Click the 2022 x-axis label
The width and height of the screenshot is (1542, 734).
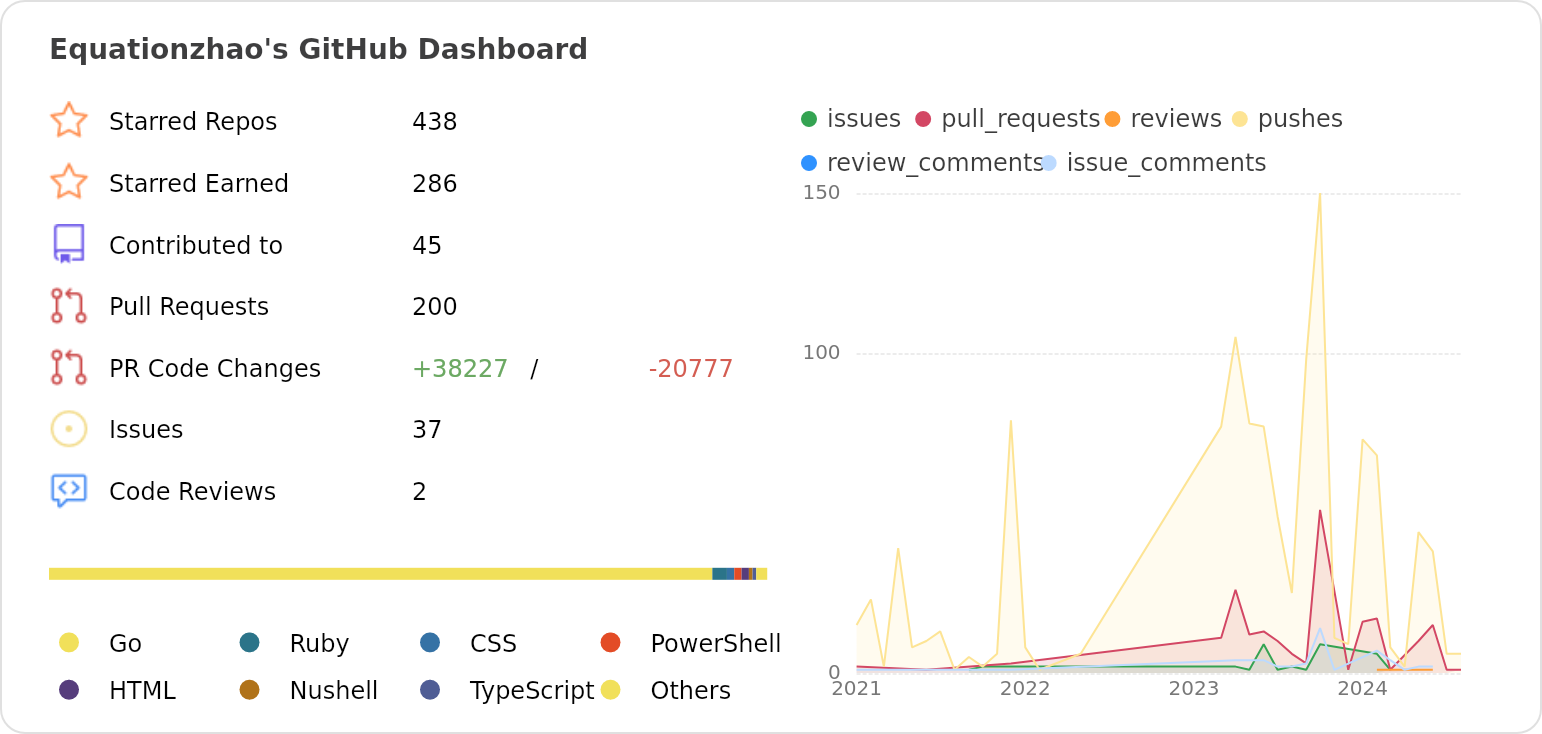click(1025, 689)
